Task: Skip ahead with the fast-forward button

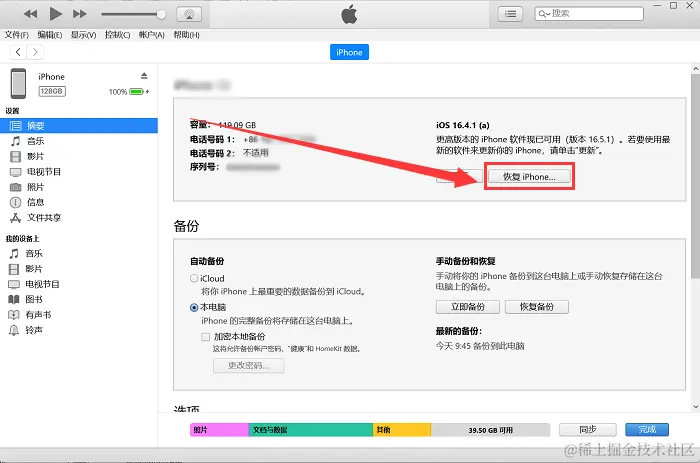Action: click(x=80, y=14)
